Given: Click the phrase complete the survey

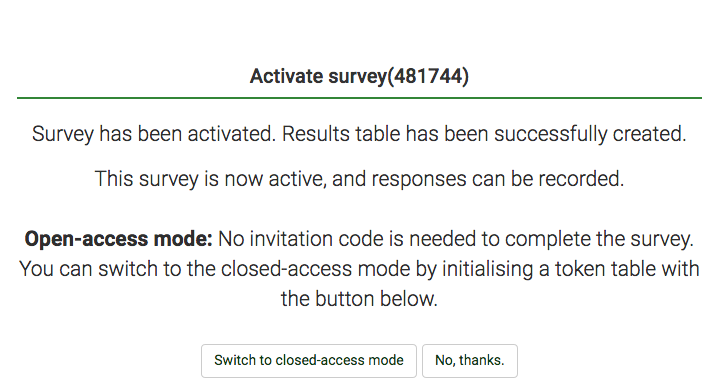Looking at the screenshot, I should point(599,239).
